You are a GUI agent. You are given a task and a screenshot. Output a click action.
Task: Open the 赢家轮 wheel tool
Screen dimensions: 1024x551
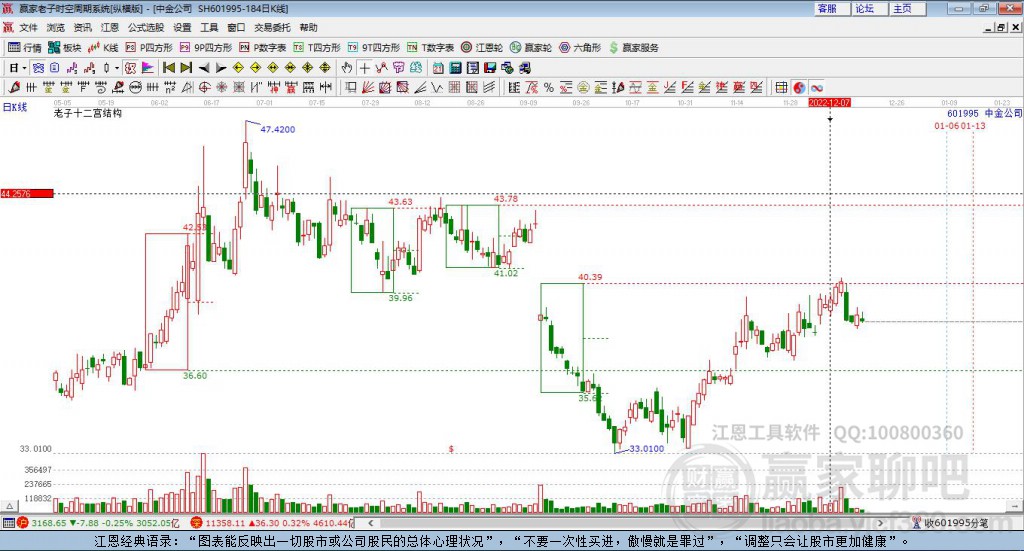531,48
